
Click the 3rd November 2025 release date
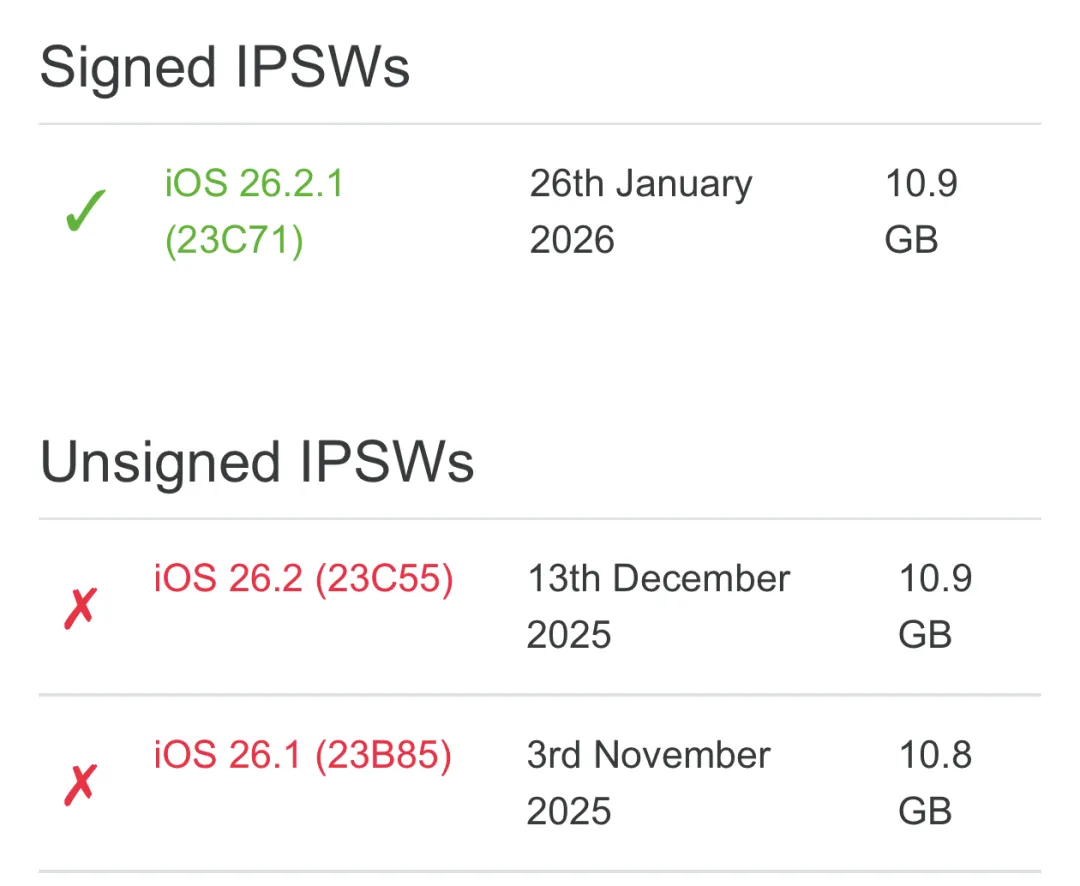648,783
